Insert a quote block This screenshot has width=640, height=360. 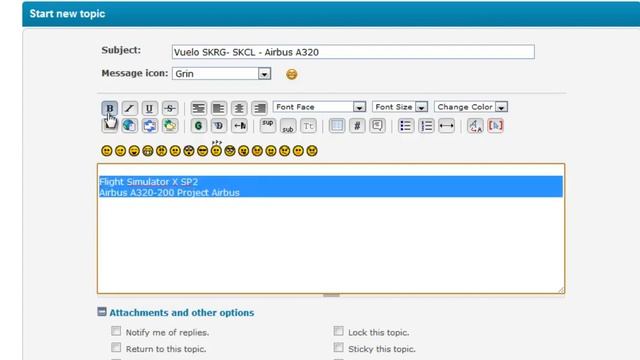(378, 126)
